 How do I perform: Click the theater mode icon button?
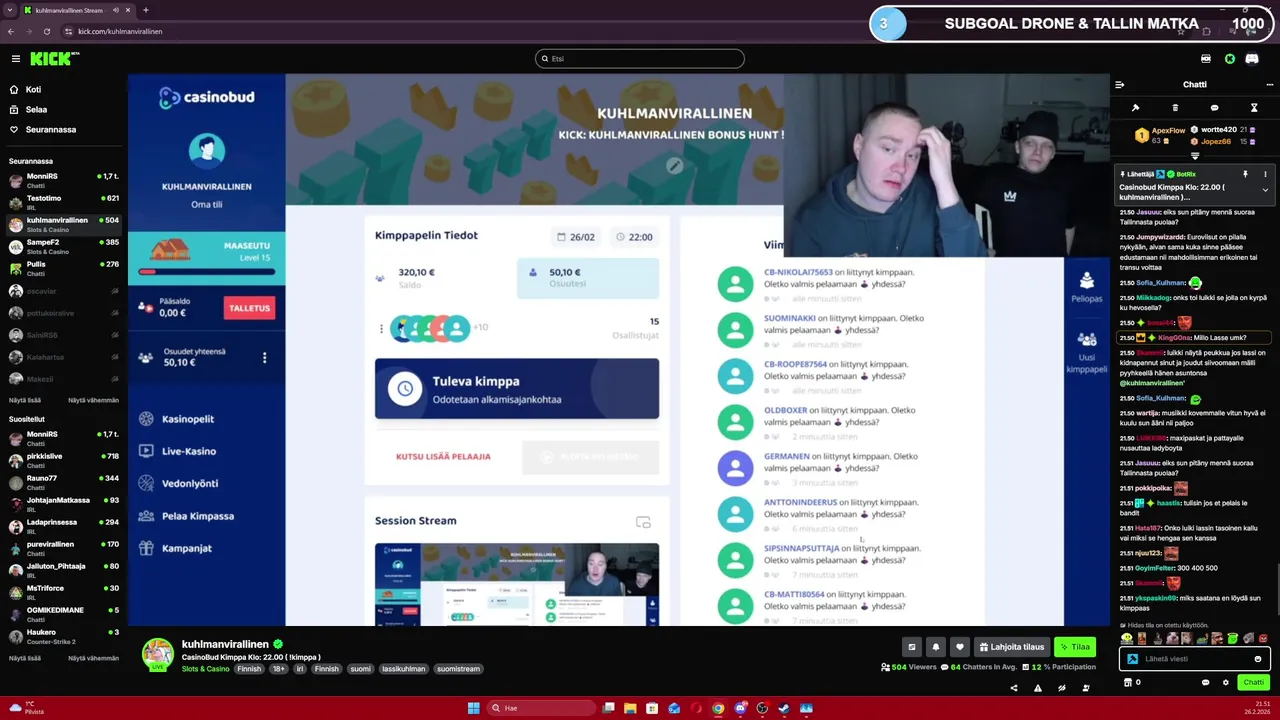911,647
